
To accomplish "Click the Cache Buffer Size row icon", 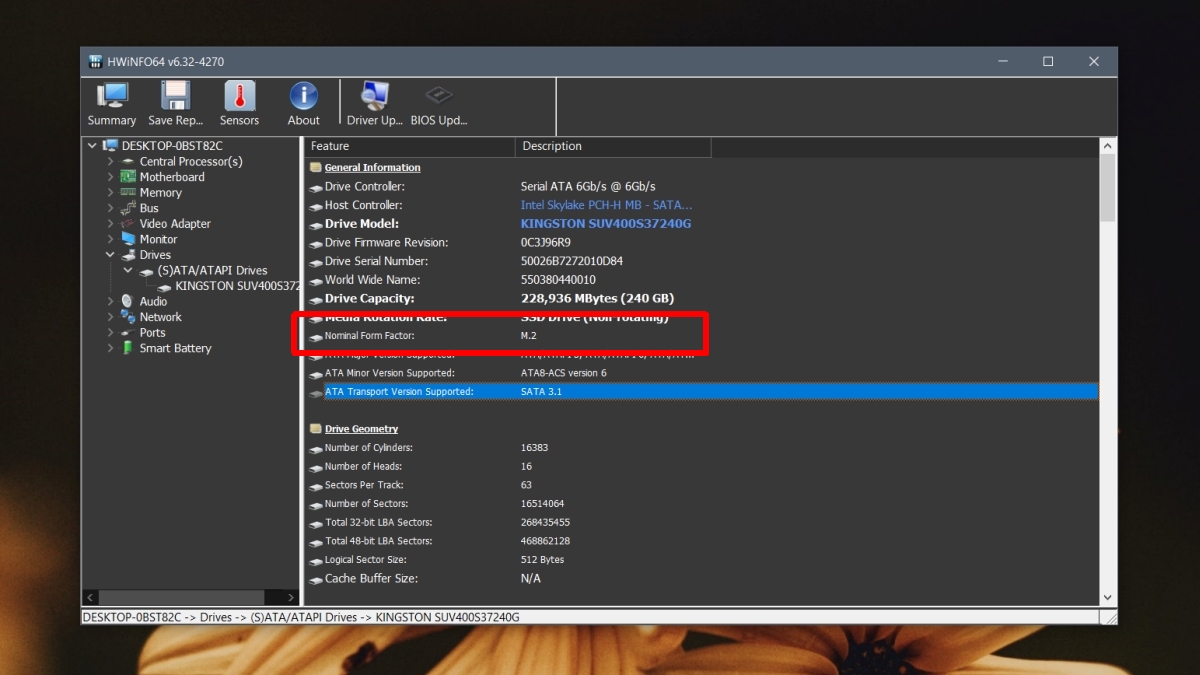I will (316, 579).
